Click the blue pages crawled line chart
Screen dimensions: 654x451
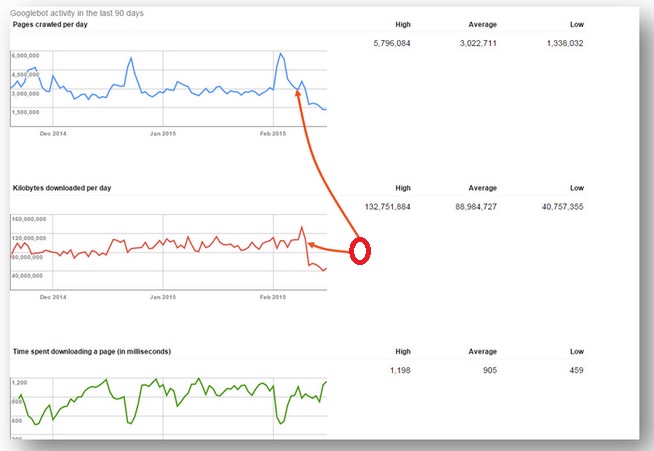pyautogui.click(x=169, y=88)
